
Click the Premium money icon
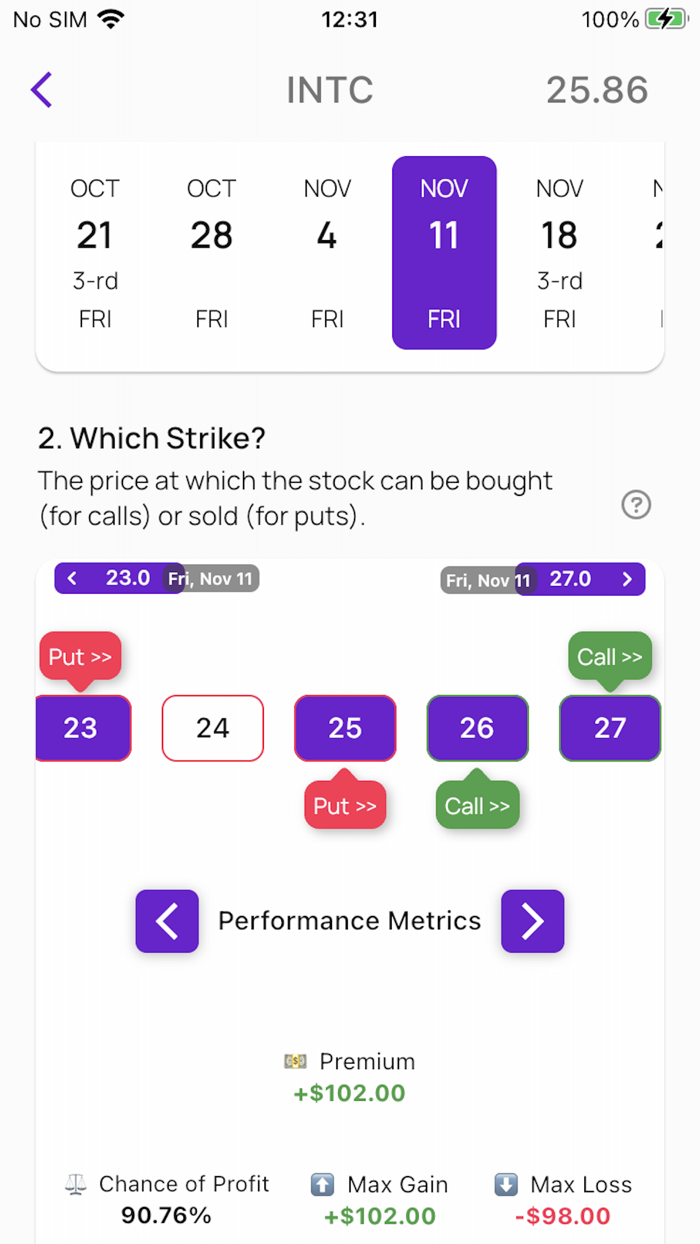[x=296, y=1062]
